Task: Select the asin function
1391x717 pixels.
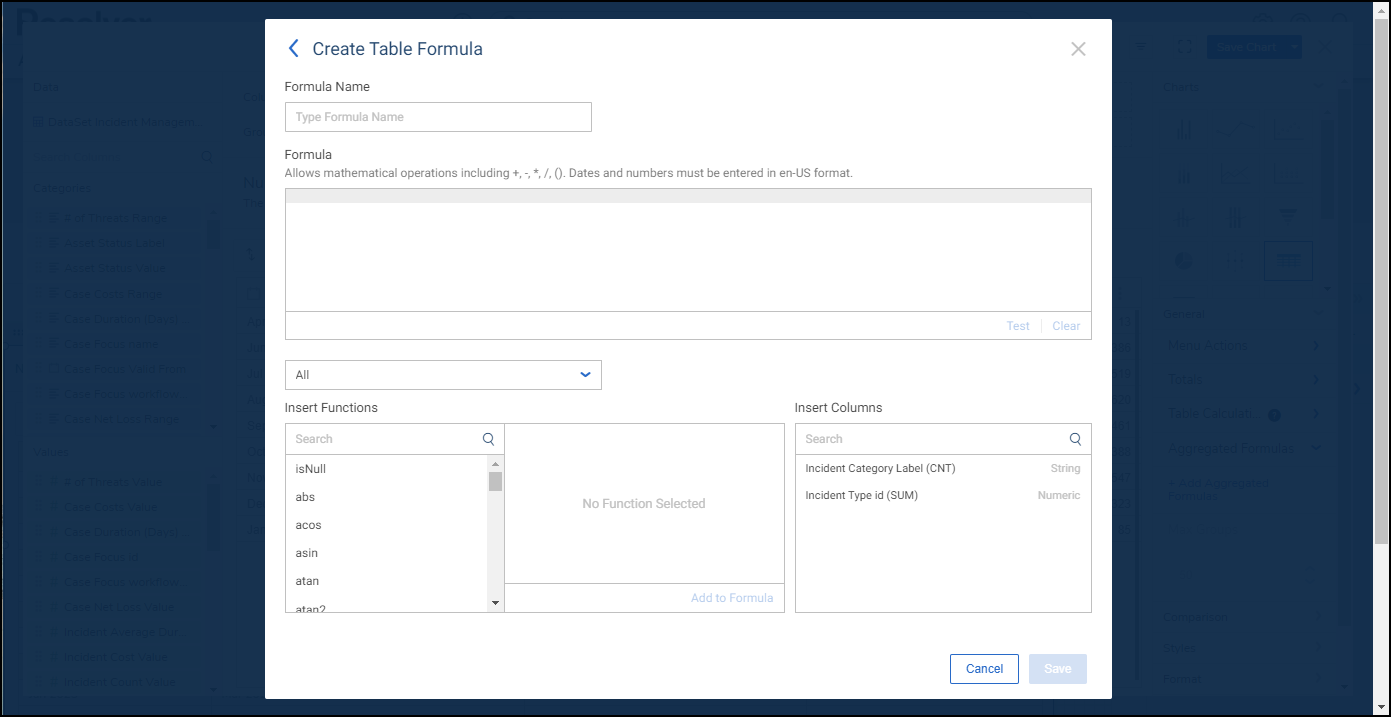Action: click(307, 553)
